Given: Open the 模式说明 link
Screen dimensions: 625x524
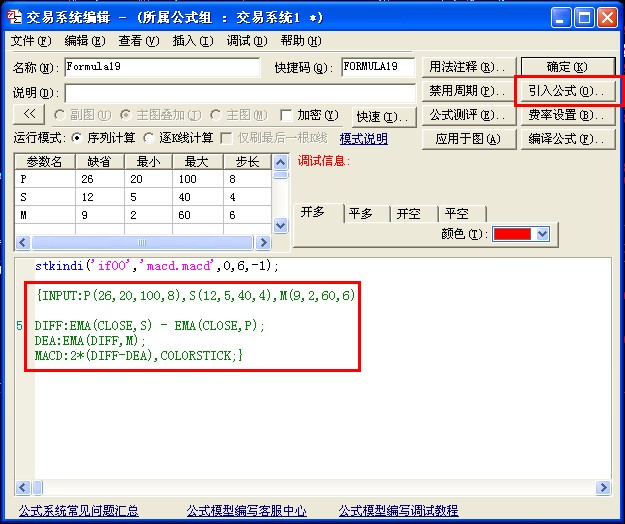Looking at the screenshot, I should tap(364, 139).
